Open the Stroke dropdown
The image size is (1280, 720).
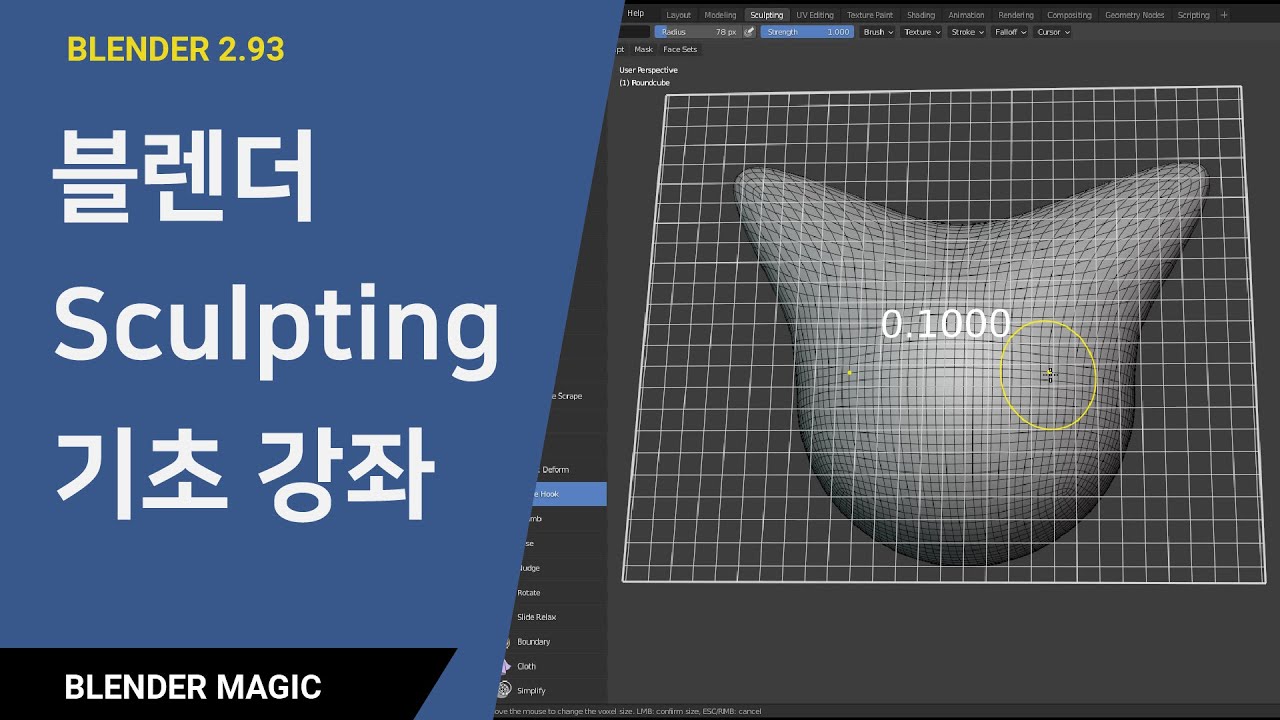coord(967,32)
